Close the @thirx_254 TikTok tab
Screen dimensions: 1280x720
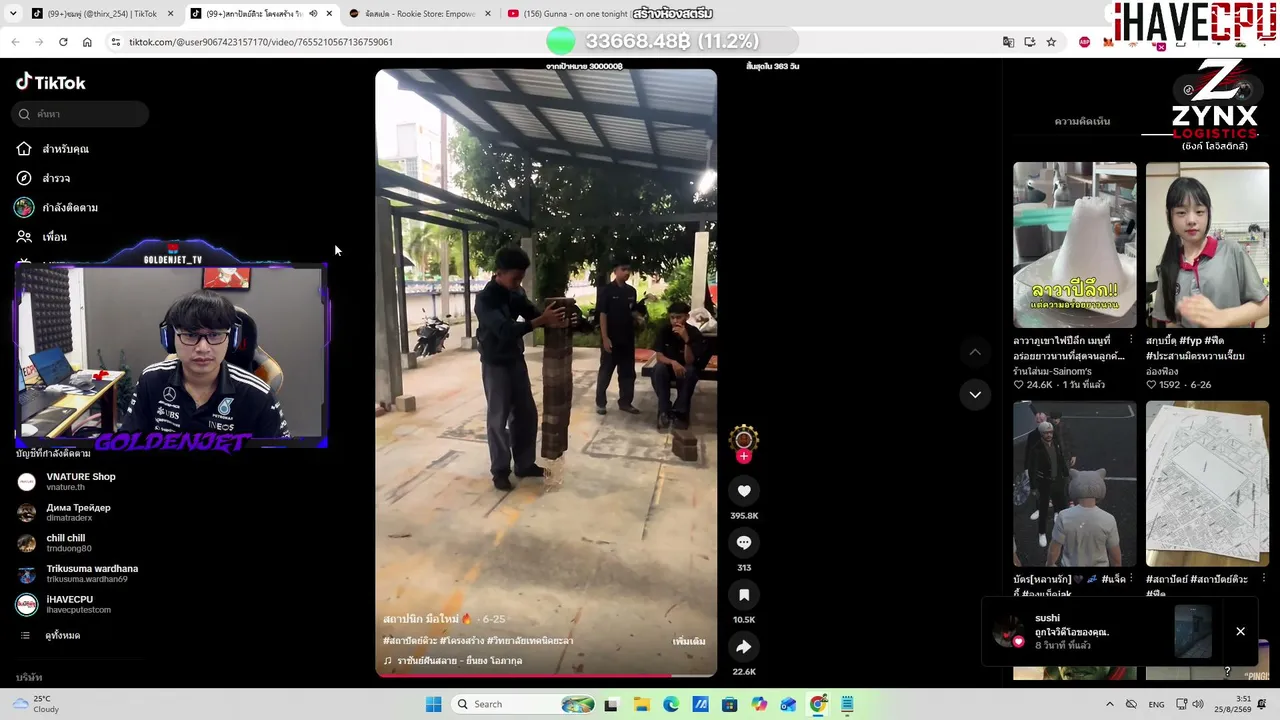170,14
